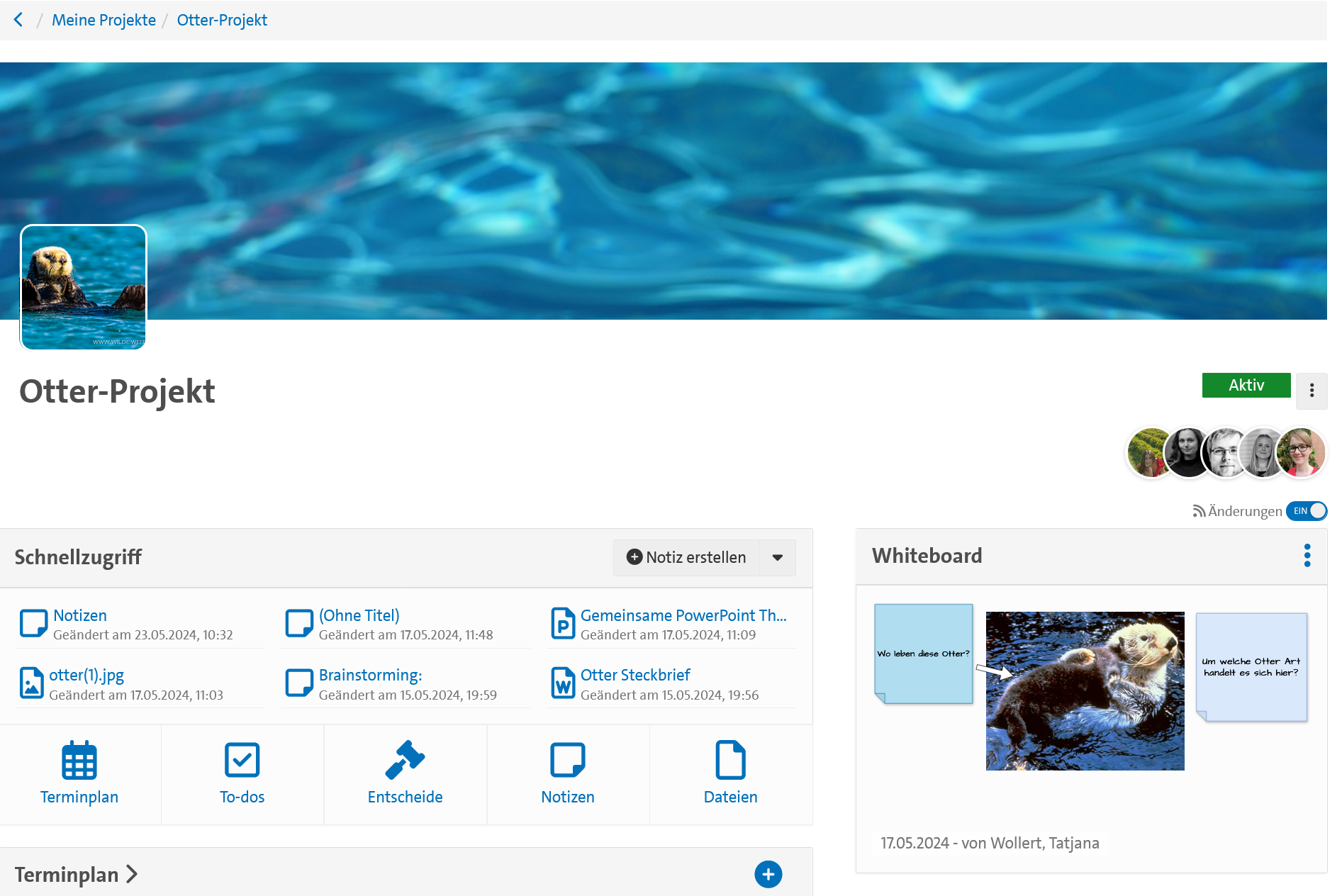The image size is (1342, 896).
Task: Open the Notizen tile icon
Action: (567, 760)
